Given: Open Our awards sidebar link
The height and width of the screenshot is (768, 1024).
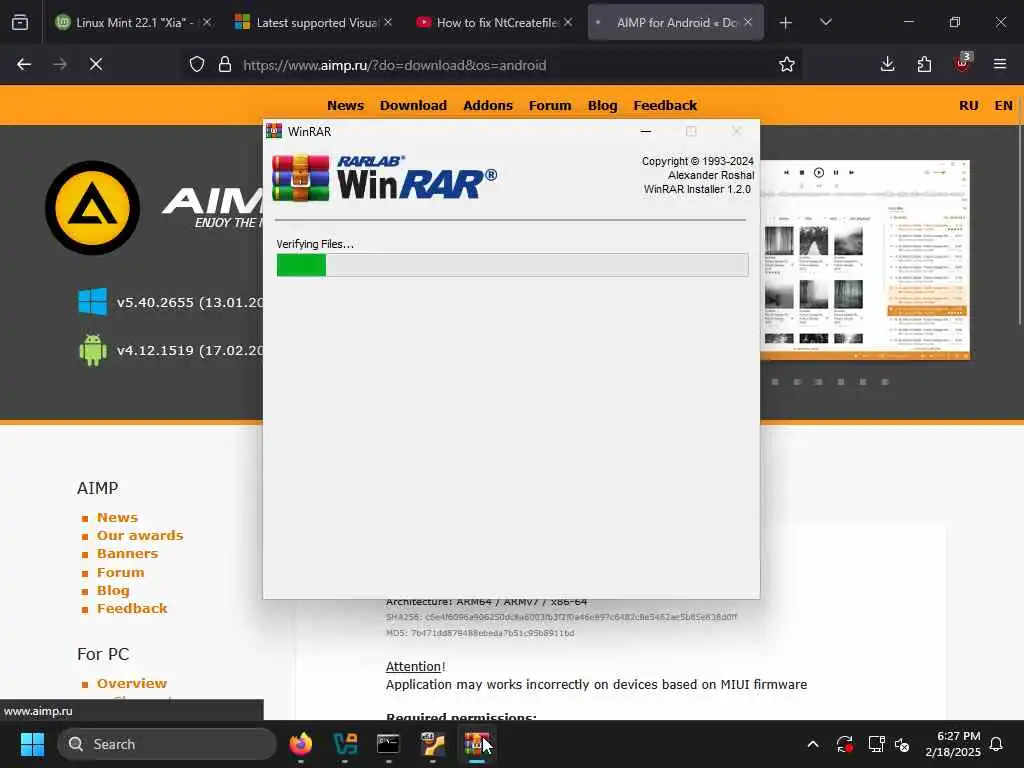Looking at the screenshot, I should tap(140, 536).
